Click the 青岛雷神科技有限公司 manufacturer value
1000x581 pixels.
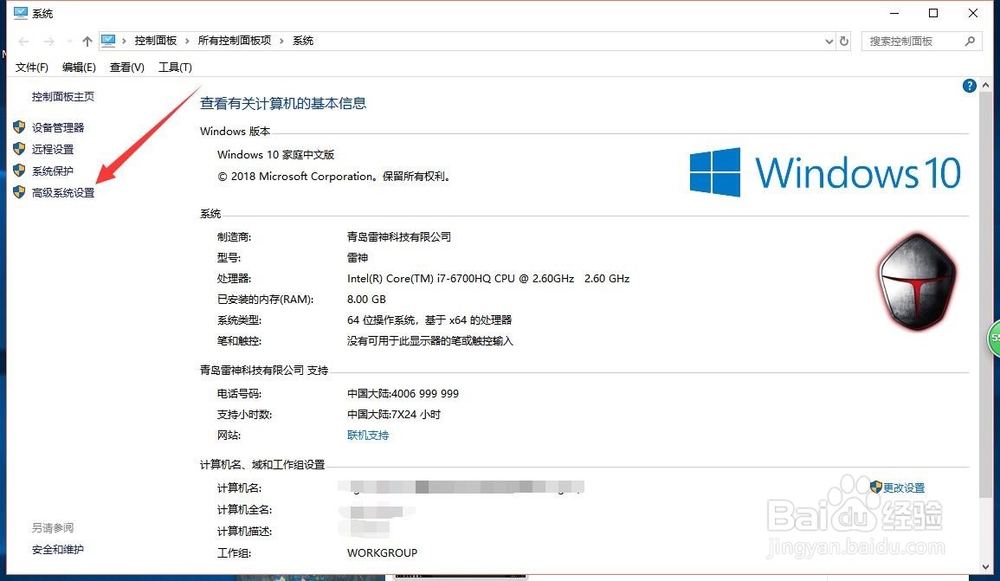399,237
